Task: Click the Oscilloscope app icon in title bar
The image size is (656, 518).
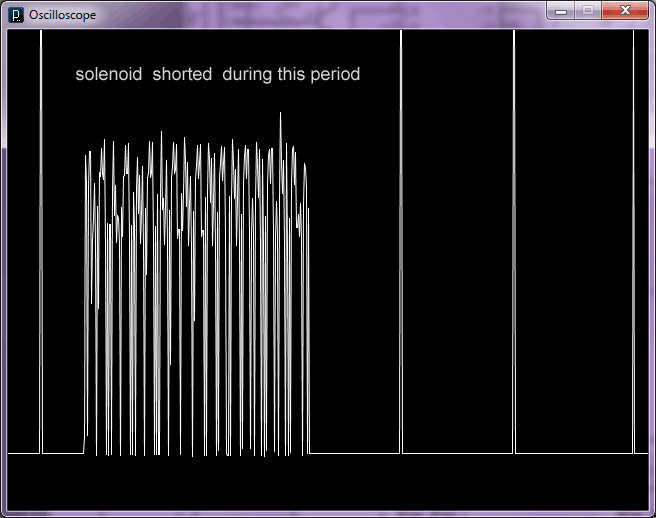Action: pos(16,15)
